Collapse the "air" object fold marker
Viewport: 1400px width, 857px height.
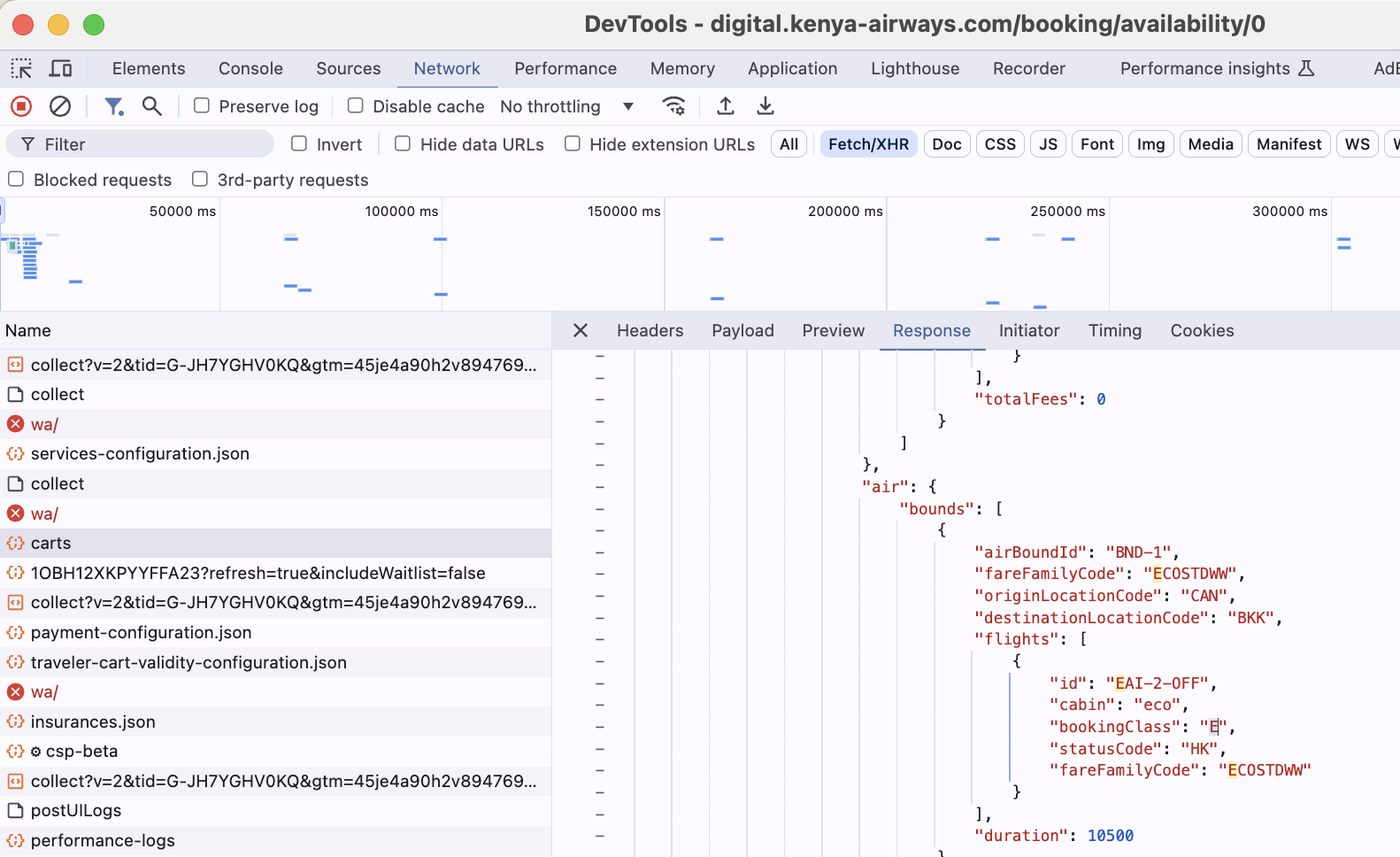(600, 487)
